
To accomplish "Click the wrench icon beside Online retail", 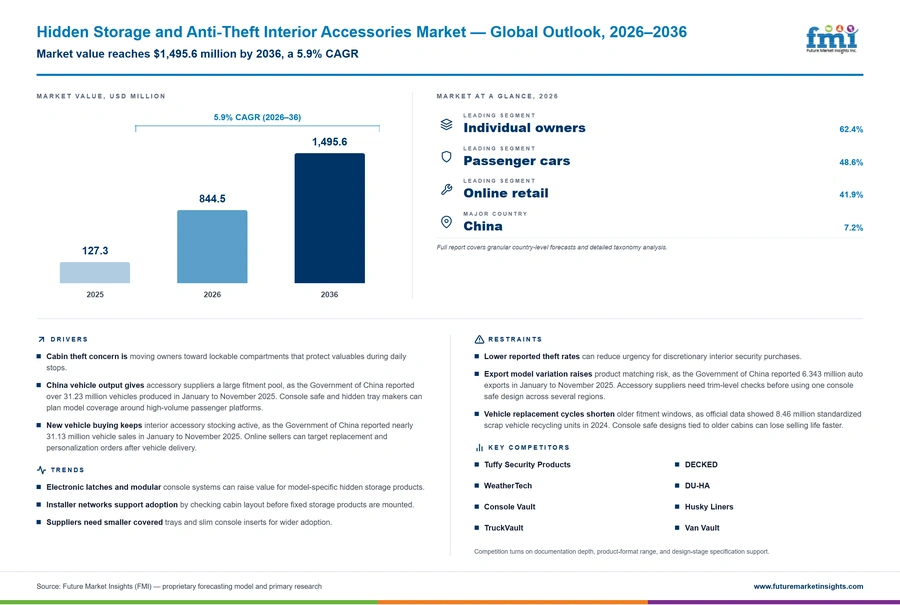I will [x=447, y=189].
